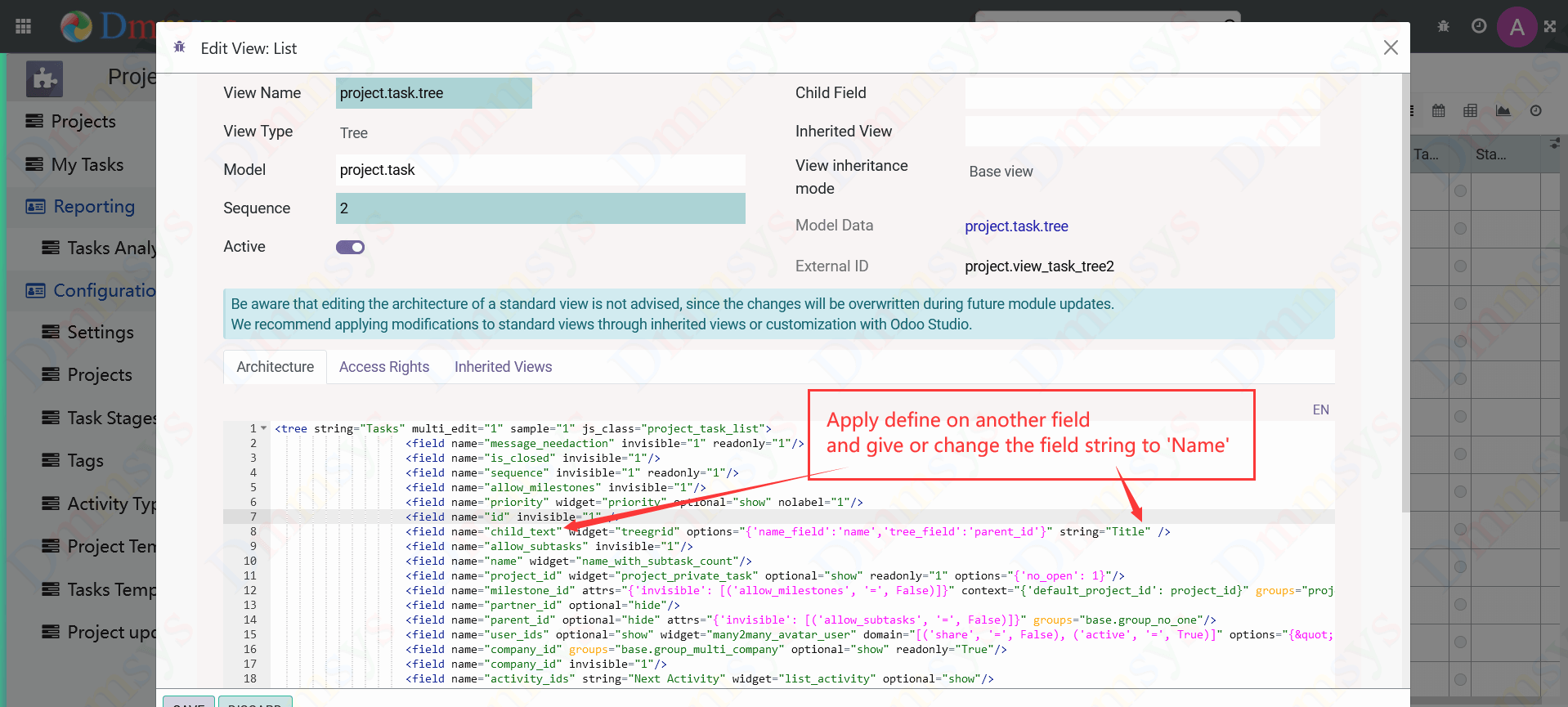Click line number 7 in the code gutter
1568x707 pixels.
(253, 517)
